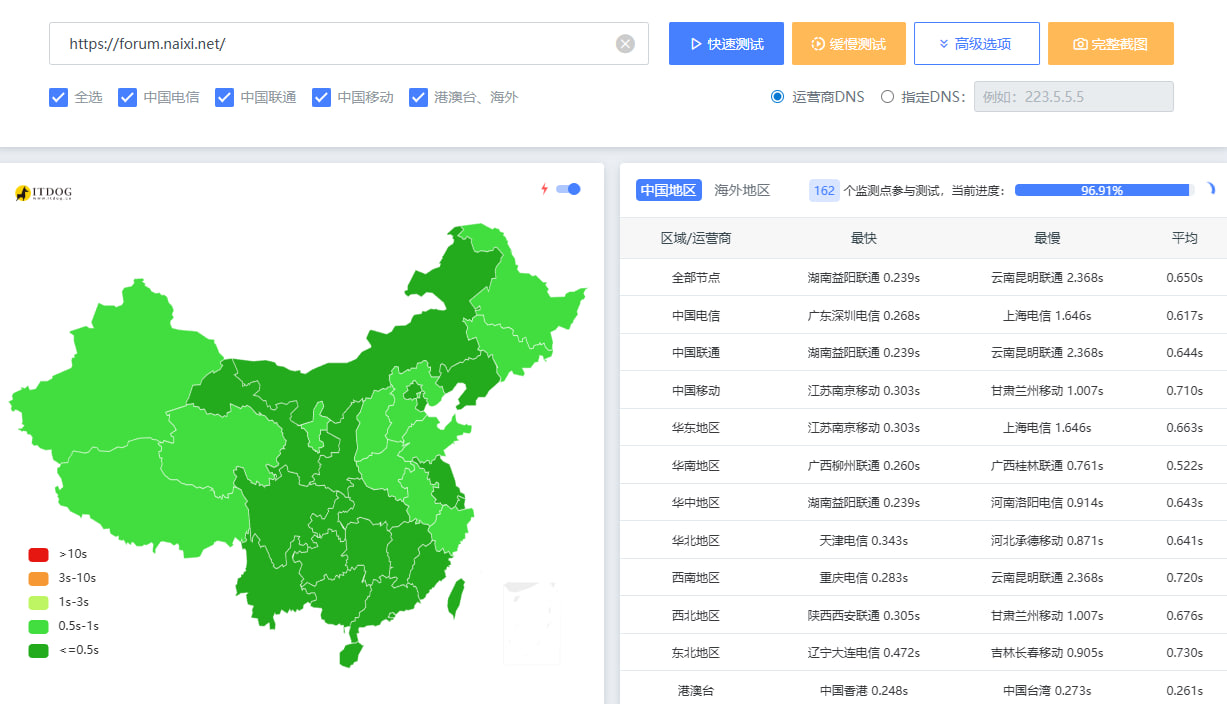The width and height of the screenshot is (1227, 704).
Task: Expand the 高级选项 advanced options
Action: 976,44
